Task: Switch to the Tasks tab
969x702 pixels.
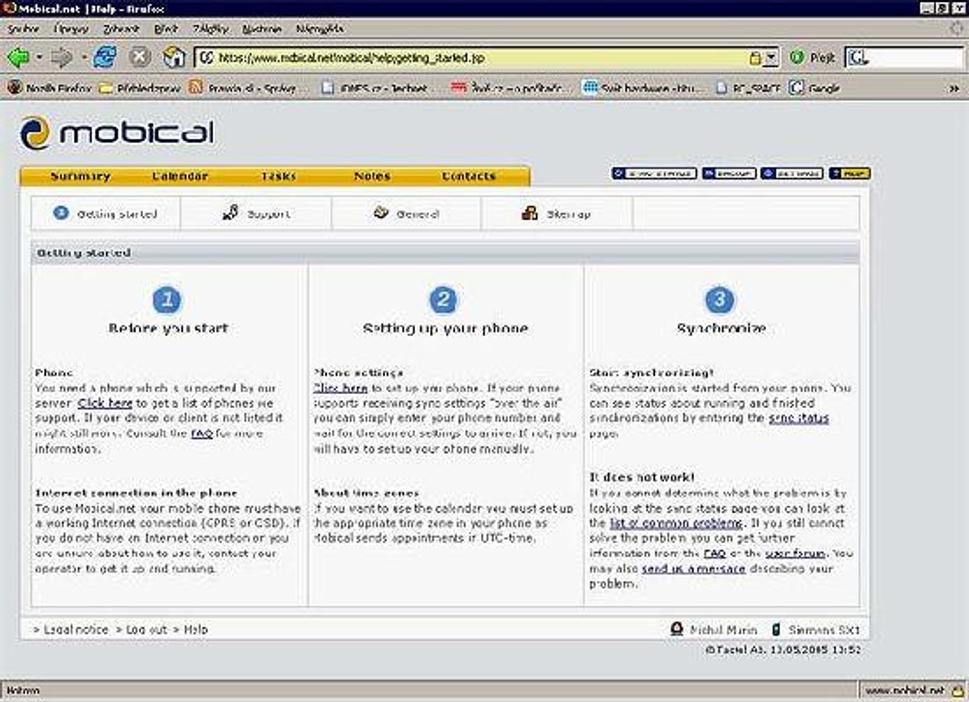Action: tap(278, 176)
